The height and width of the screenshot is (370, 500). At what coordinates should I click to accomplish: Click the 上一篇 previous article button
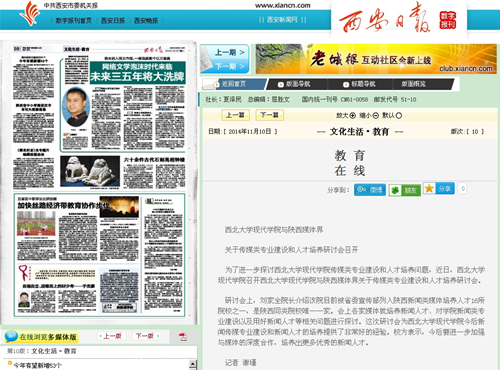[x=235, y=115]
